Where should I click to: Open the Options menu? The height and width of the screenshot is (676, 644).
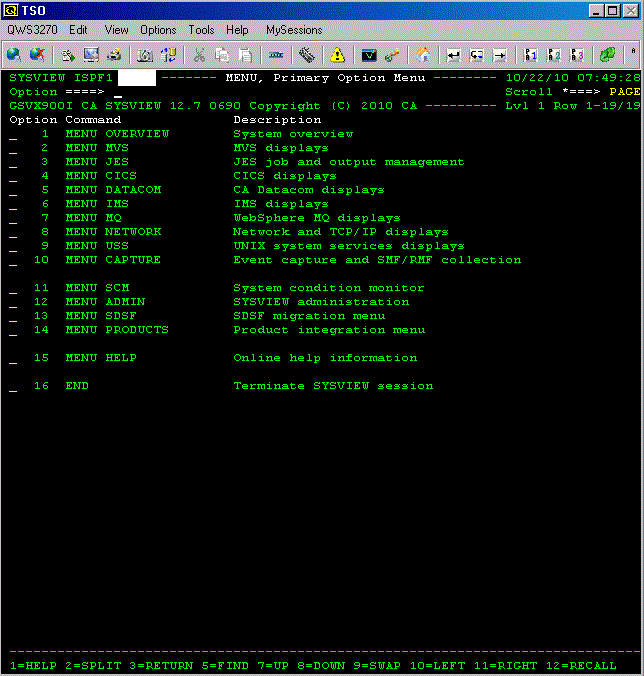click(158, 30)
